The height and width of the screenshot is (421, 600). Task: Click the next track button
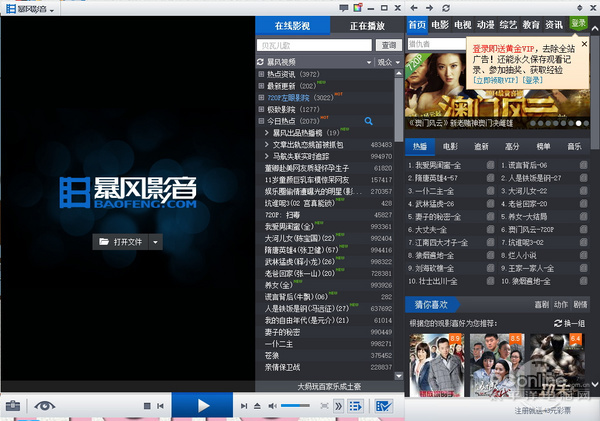244,406
